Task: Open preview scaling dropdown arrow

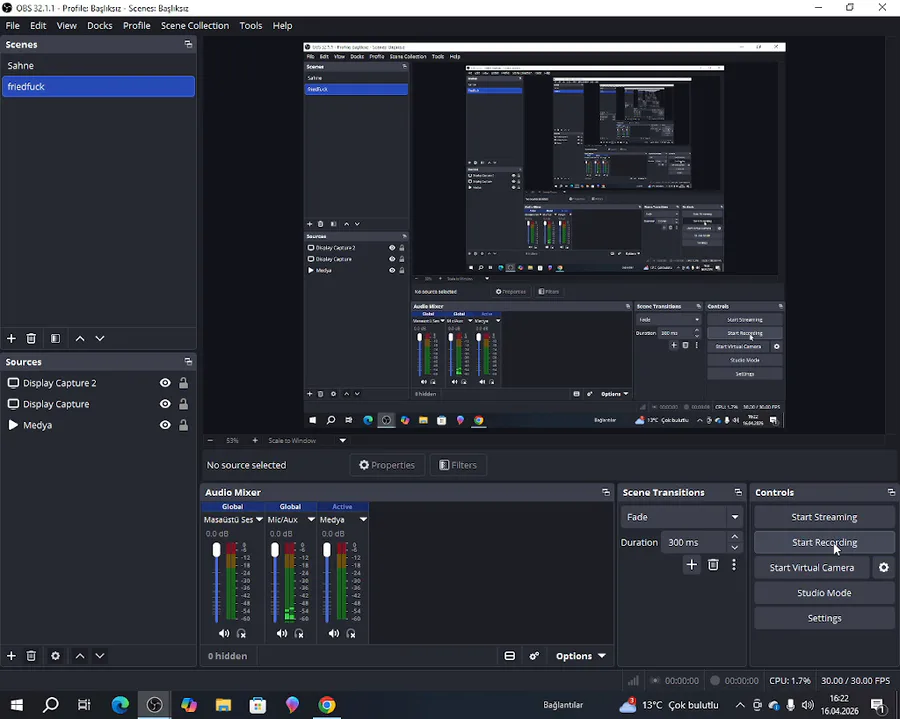Action: click(x=343, y=441)
